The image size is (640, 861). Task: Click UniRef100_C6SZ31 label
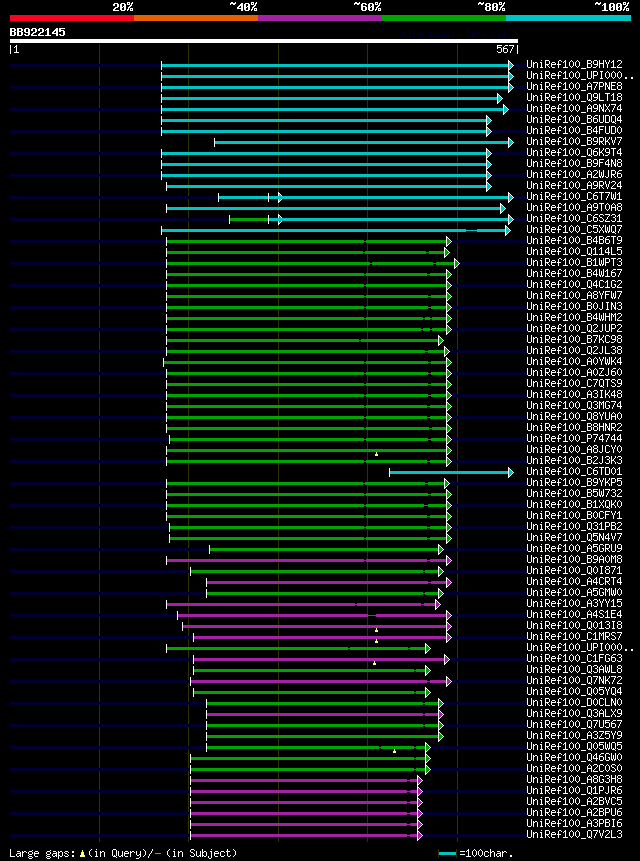[x=574, y=219]
